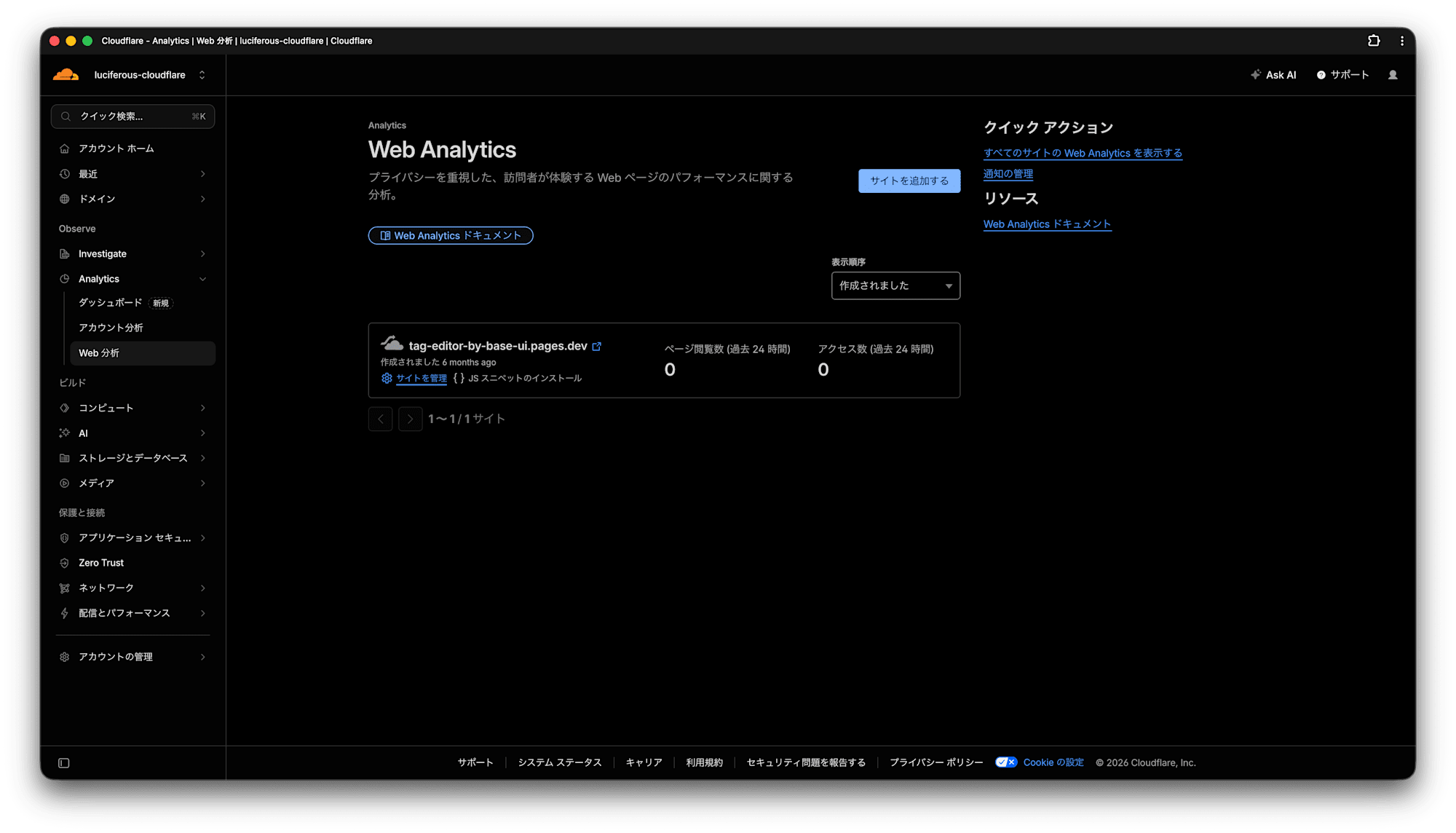1456x833 pixels.
Task: Click the gear icon beside サイトを管理
Action: click(x=387, y=379)
